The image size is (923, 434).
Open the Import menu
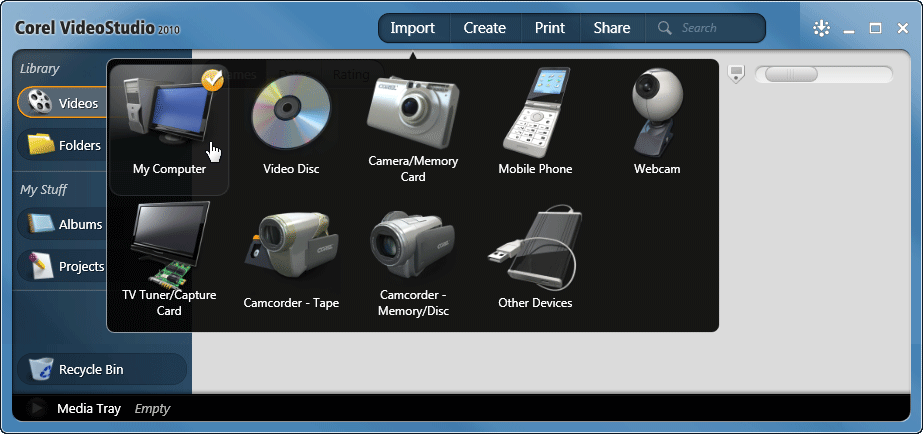coord(413,28)
